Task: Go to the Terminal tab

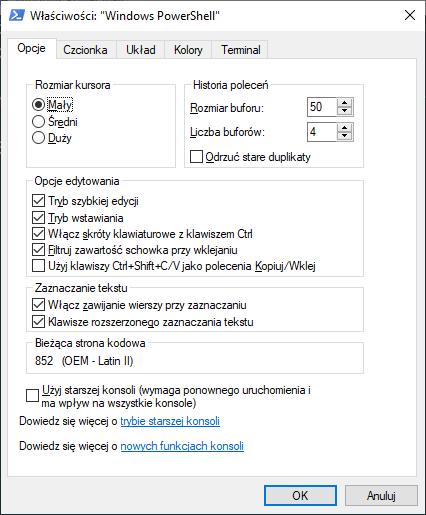Action: point(241,50)
